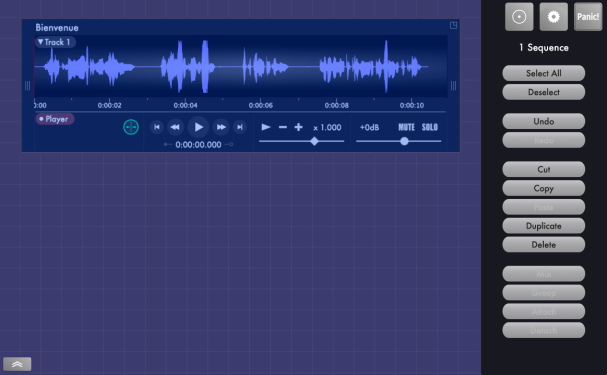Click the rewind button
The image size is (607, 375).
(175, 127)
